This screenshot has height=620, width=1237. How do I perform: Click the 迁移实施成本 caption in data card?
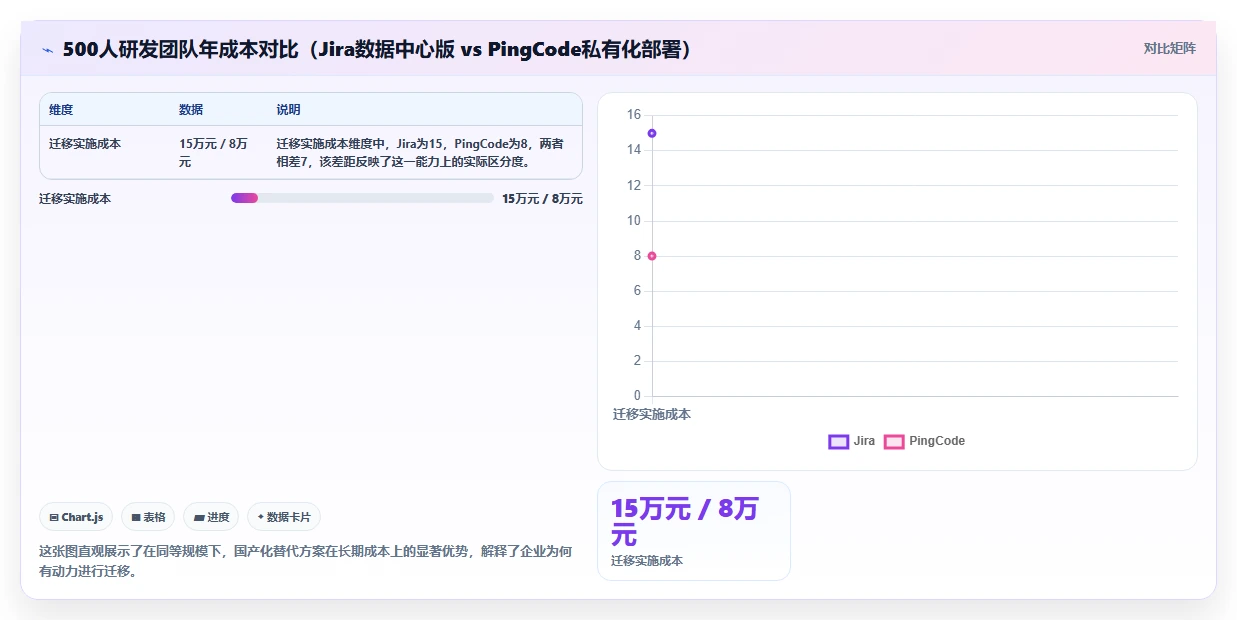[x=647, y=561]
